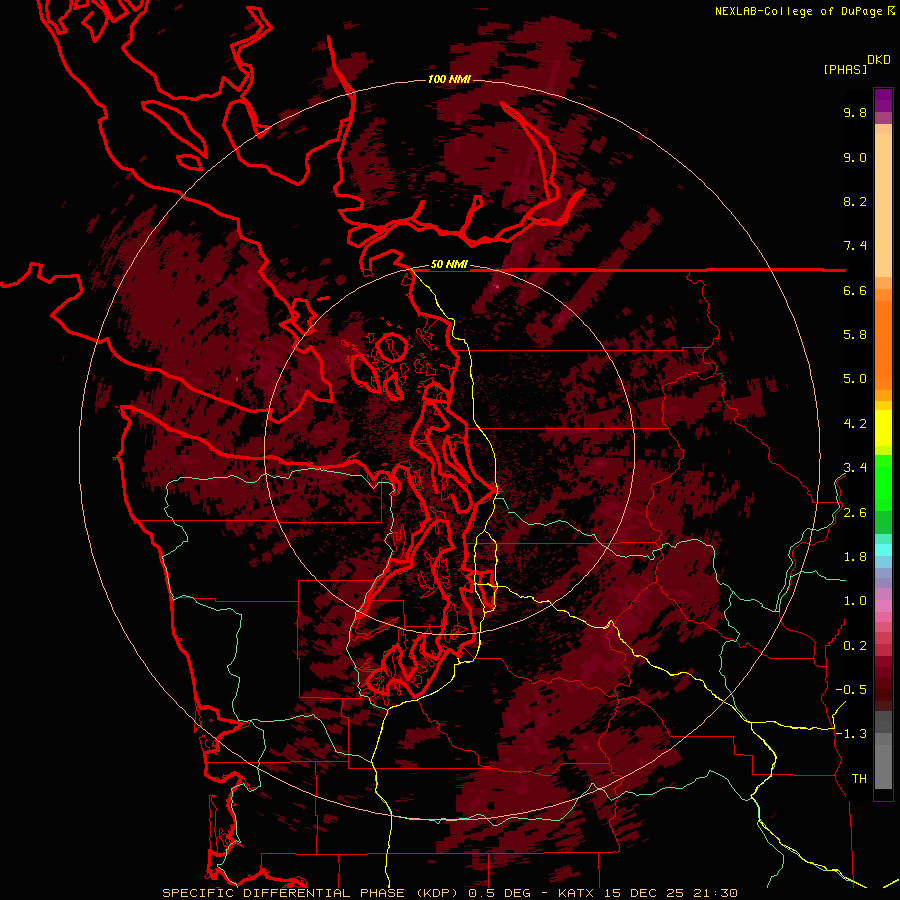
Task: Click the KATX 15 DEC 25 21:30 timestamp
Action: 647,893
